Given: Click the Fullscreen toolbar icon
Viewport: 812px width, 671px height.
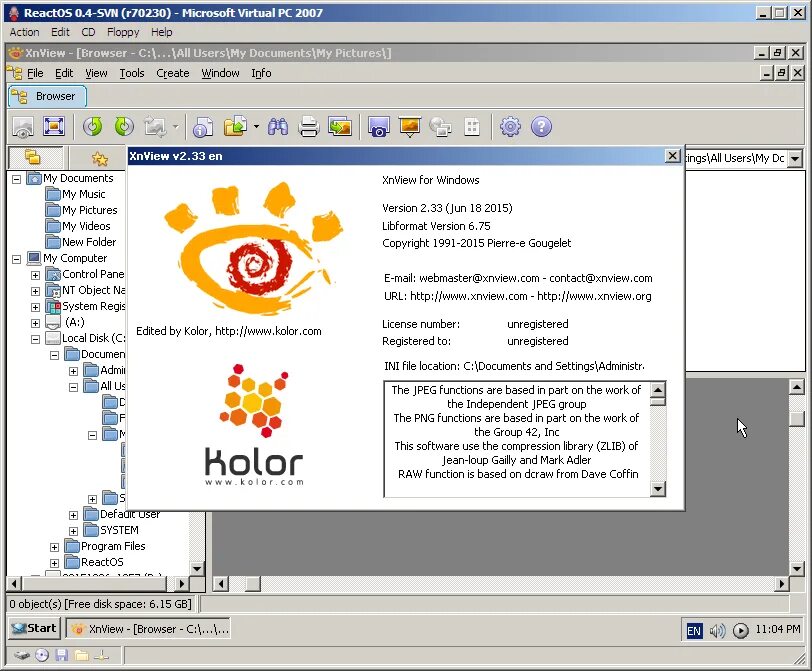Looking at the screenshot, I should (x=54, y=127).
